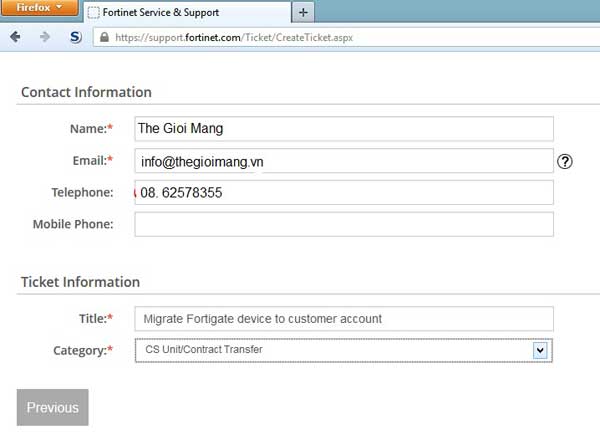Screen dimensions: 600x440
Task: Click the 'Email:' label
Action: (x=93, y=160)
